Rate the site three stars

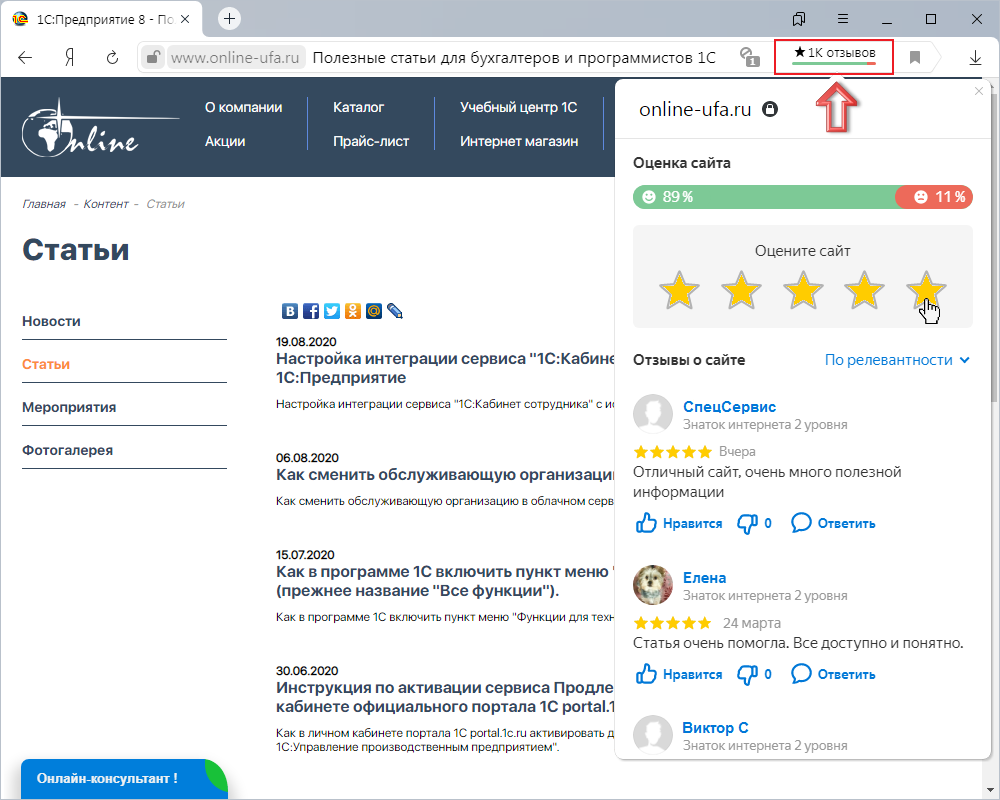click(803, 290)
